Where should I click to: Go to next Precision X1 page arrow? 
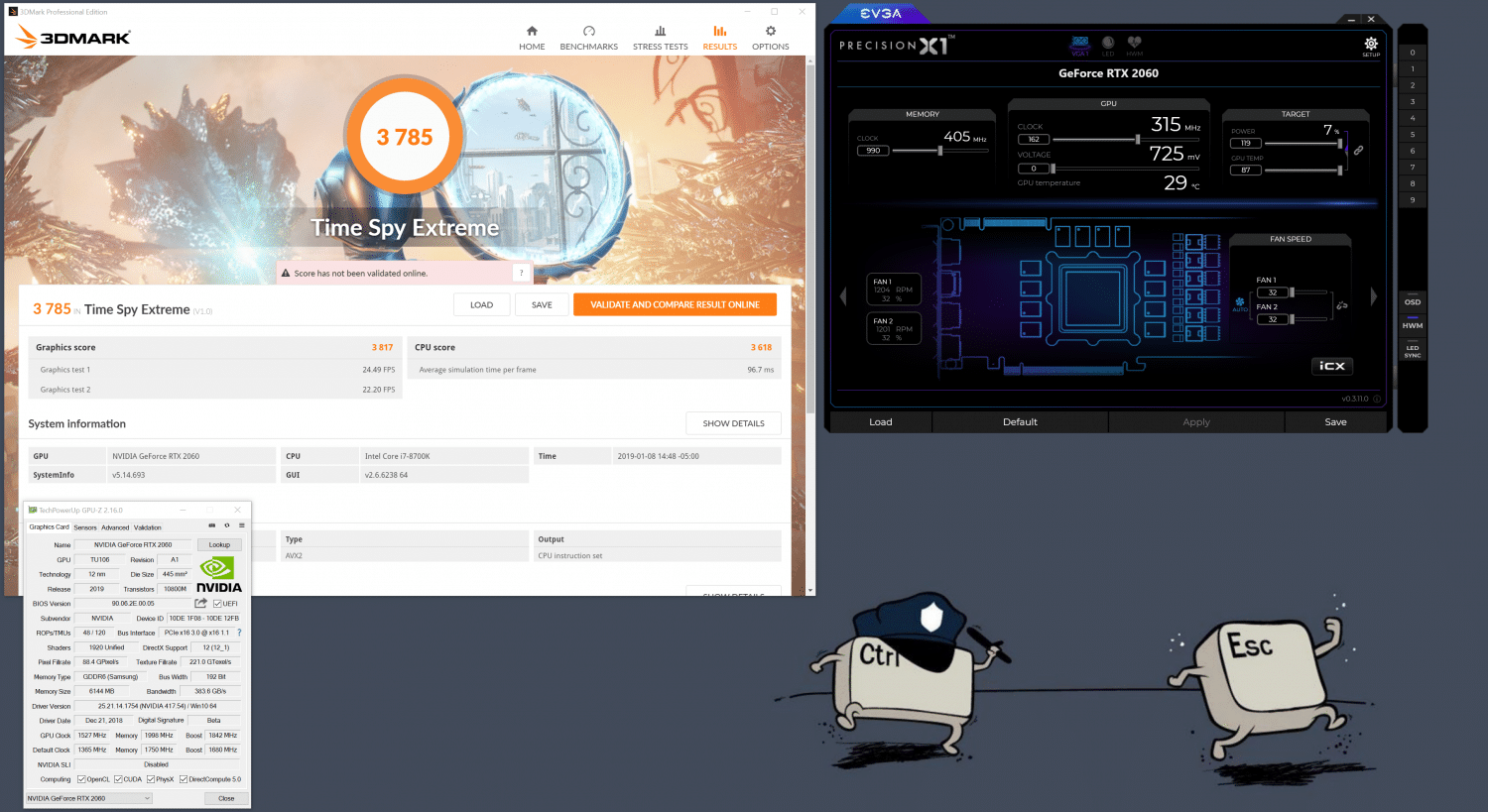tap(1374, 295)
